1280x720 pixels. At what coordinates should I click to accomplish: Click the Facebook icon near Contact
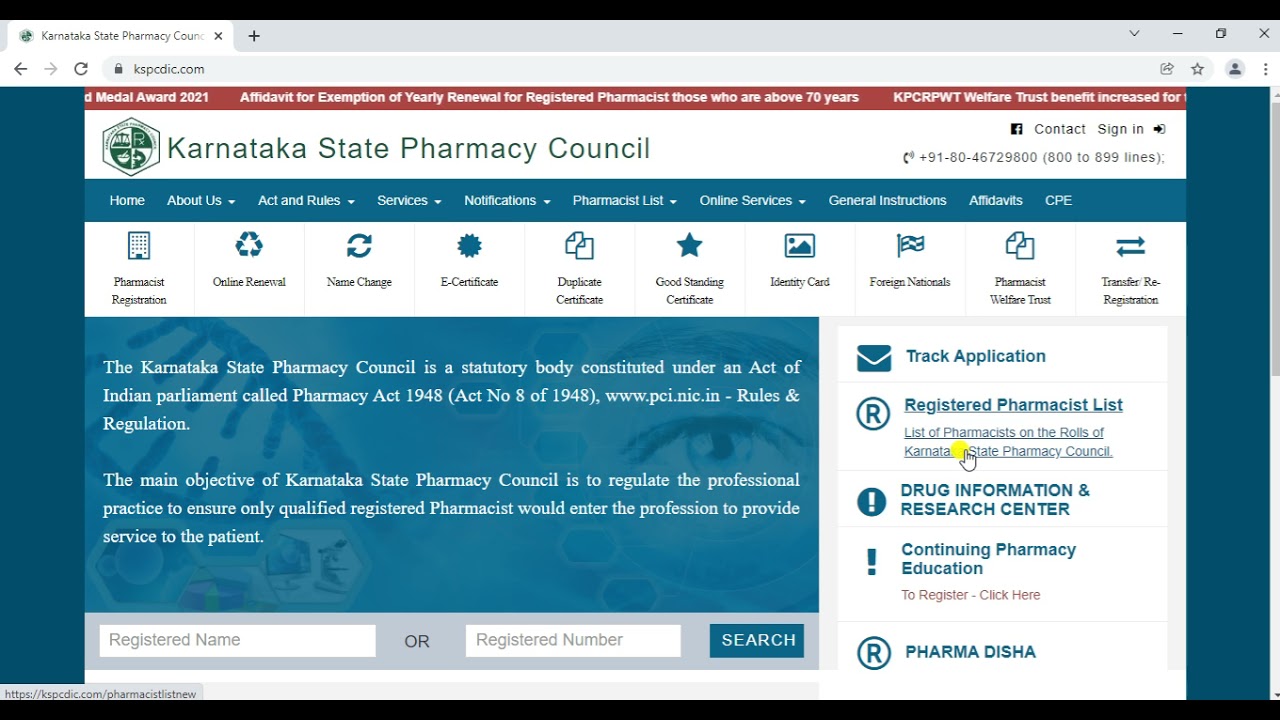[1016, 129]
